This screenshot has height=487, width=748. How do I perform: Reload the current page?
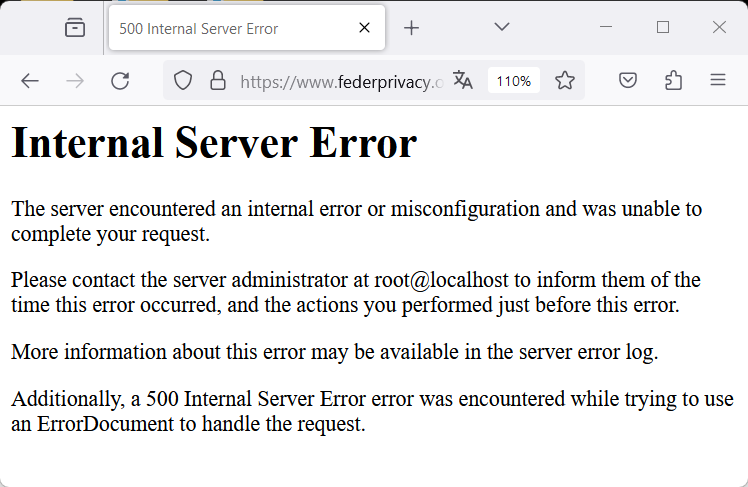pos(120,81)
